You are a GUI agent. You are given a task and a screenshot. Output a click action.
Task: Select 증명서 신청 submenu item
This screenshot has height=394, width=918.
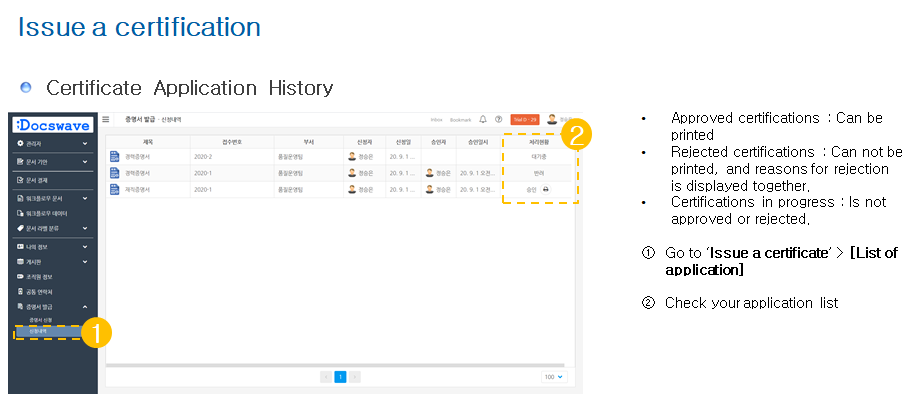pyautogui.click(x=41, y=320)
